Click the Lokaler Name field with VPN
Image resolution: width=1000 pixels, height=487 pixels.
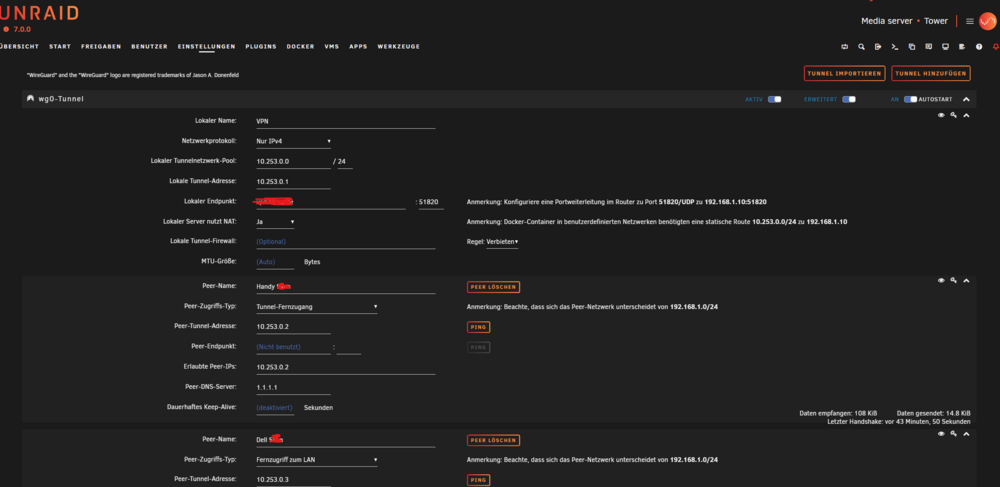[345, 121]
